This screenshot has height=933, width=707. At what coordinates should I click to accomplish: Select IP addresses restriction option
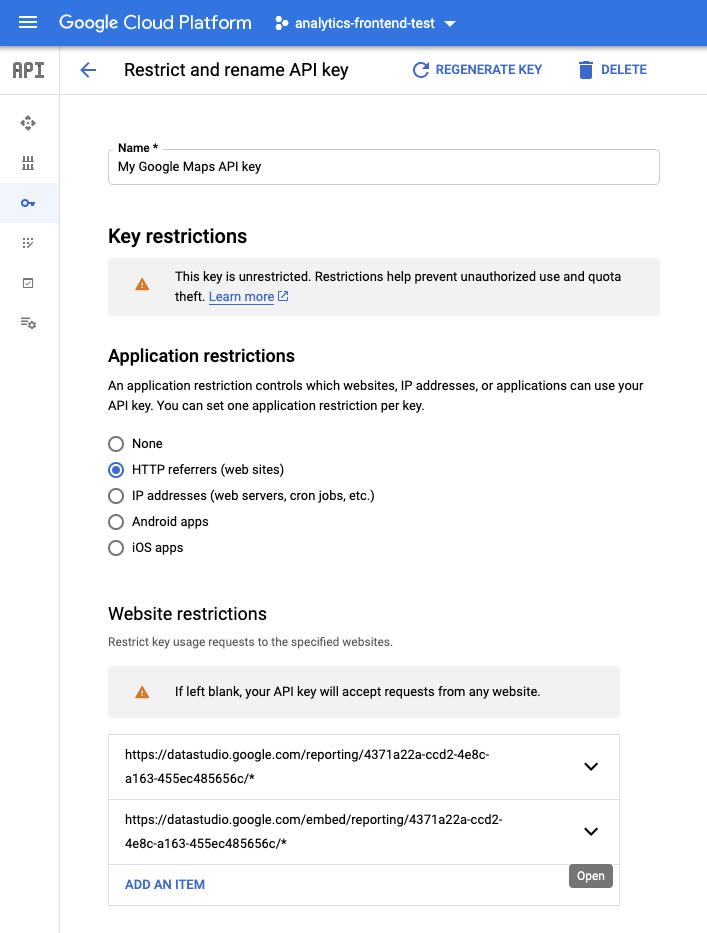(116, 496)
